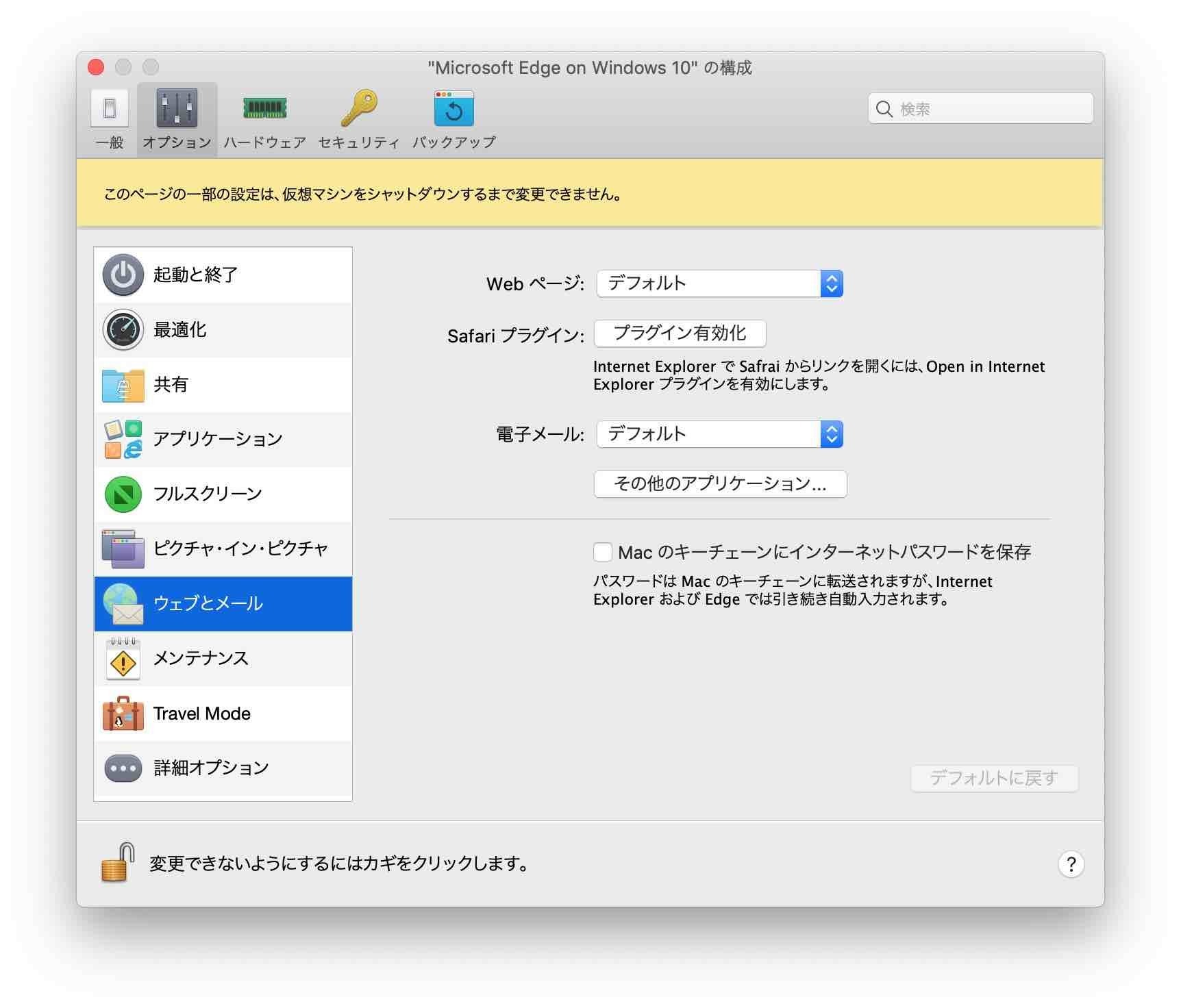Image resolution: width=1181 pixels, height=1008 pixels.
Task: Click the デフォルトに戻す button
Action: coord(994,779)
